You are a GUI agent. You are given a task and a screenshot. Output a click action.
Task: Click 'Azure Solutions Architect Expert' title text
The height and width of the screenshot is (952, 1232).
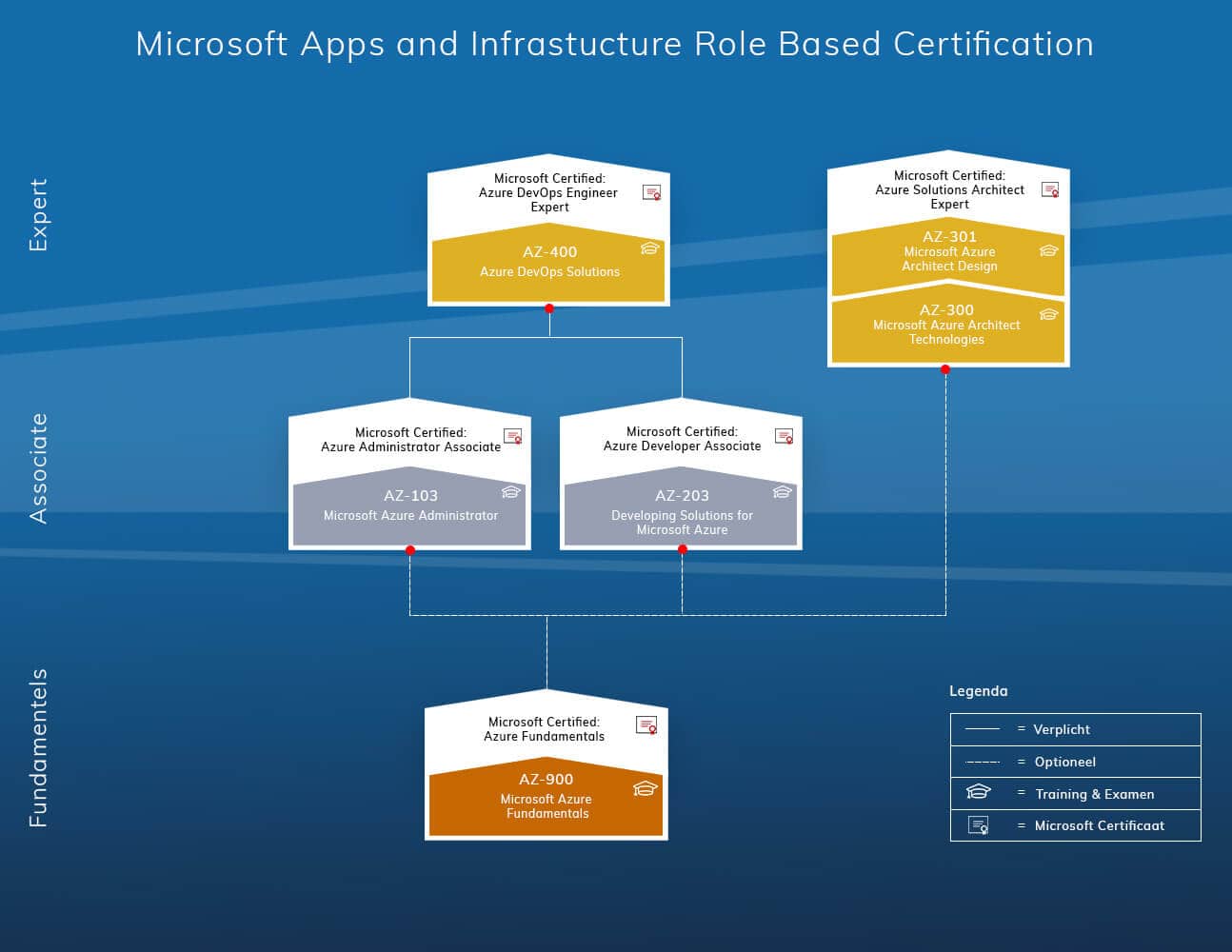tap(950, 197)
